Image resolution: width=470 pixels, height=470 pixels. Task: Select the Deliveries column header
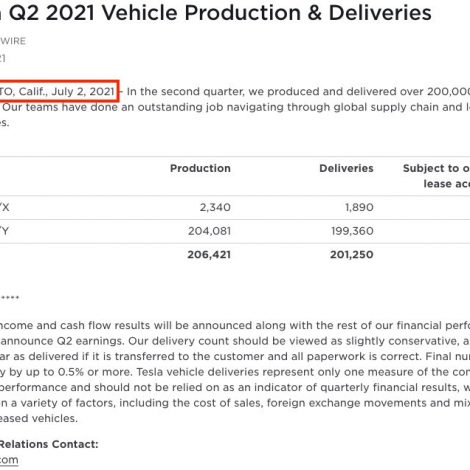click(346, 168)
